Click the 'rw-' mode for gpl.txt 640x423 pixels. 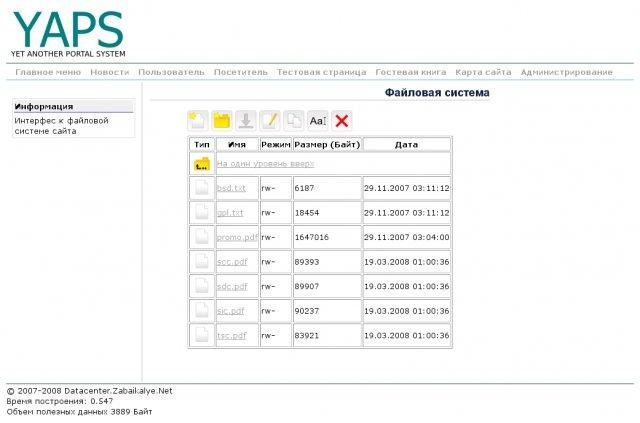[268, 213]
